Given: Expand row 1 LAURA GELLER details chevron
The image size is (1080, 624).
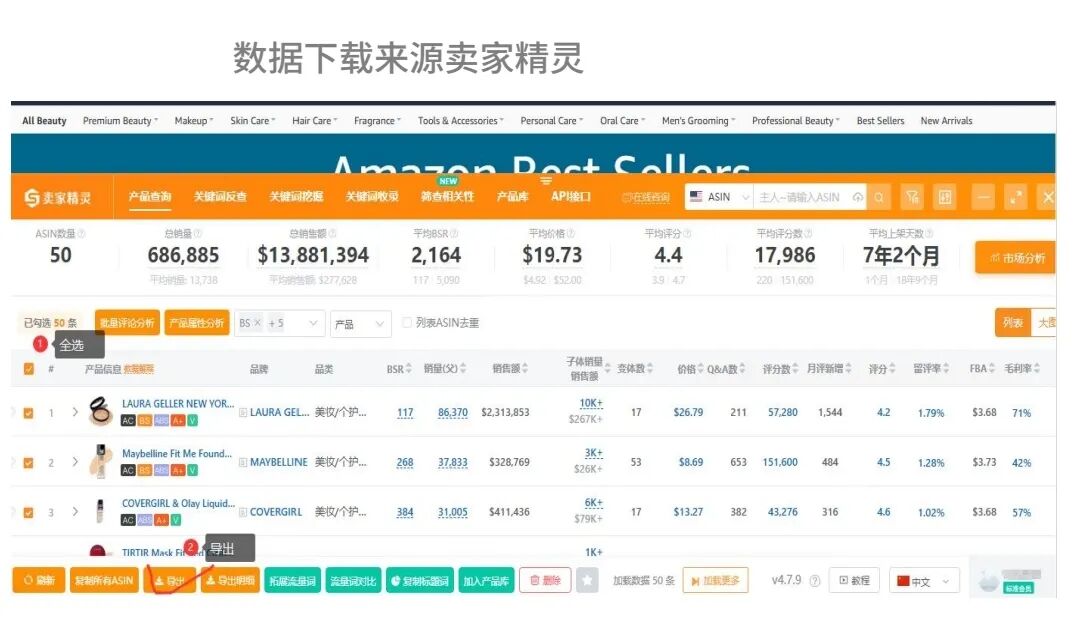Looking at the screenshot, I should pyautogui.click(x=74, y=412).
